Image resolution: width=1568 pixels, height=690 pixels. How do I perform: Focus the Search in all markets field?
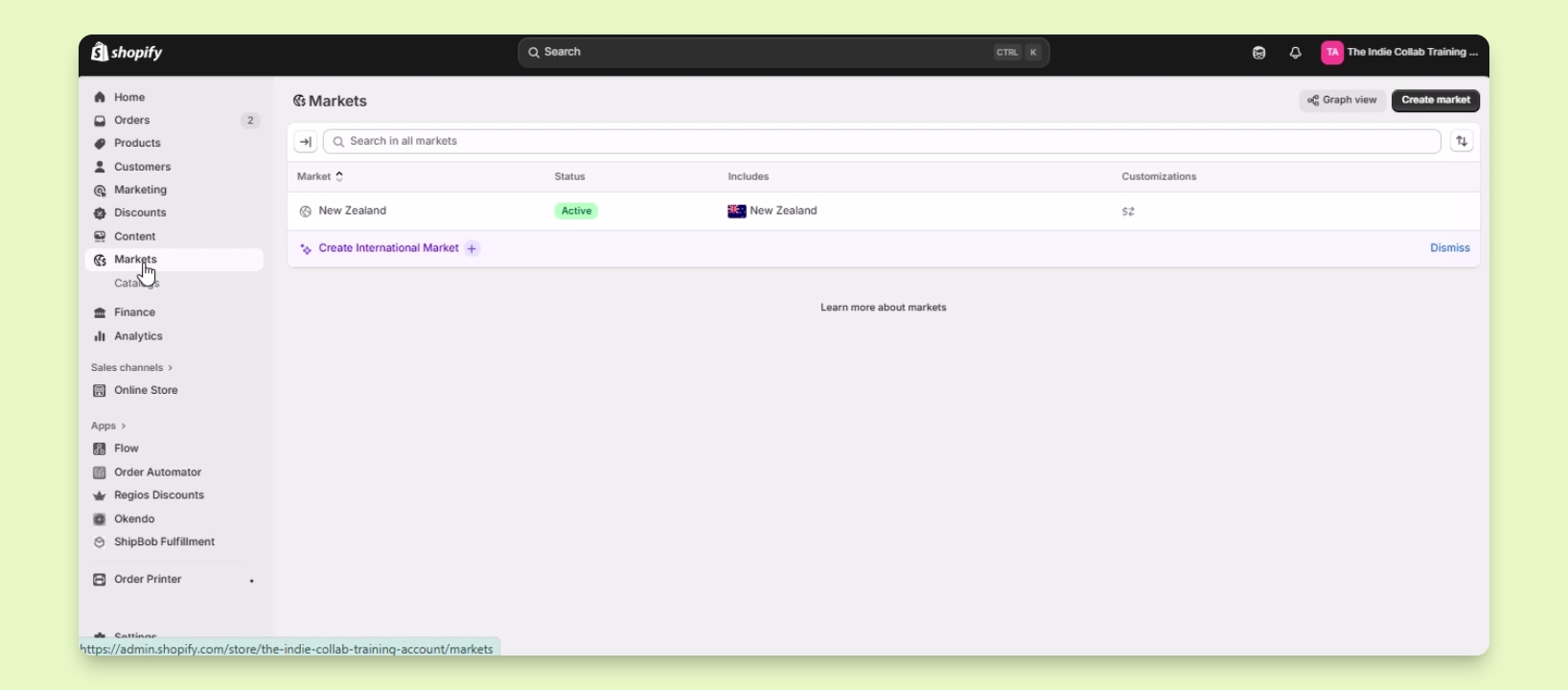tap(882, 142)
